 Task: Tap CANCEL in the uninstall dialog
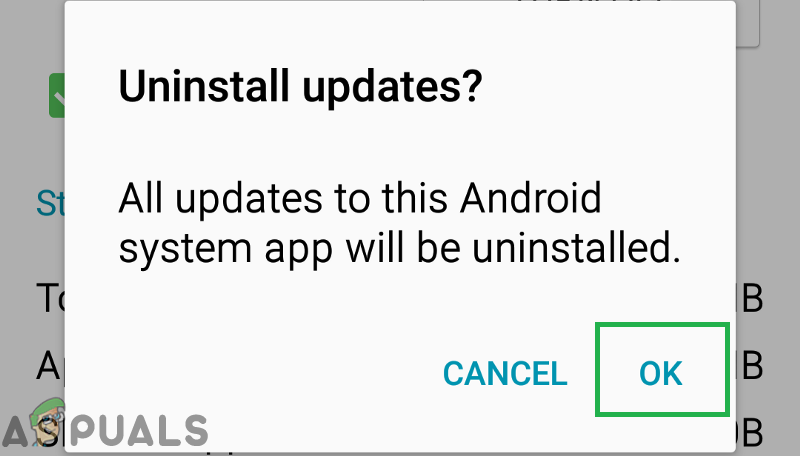[x=505, y=373]
